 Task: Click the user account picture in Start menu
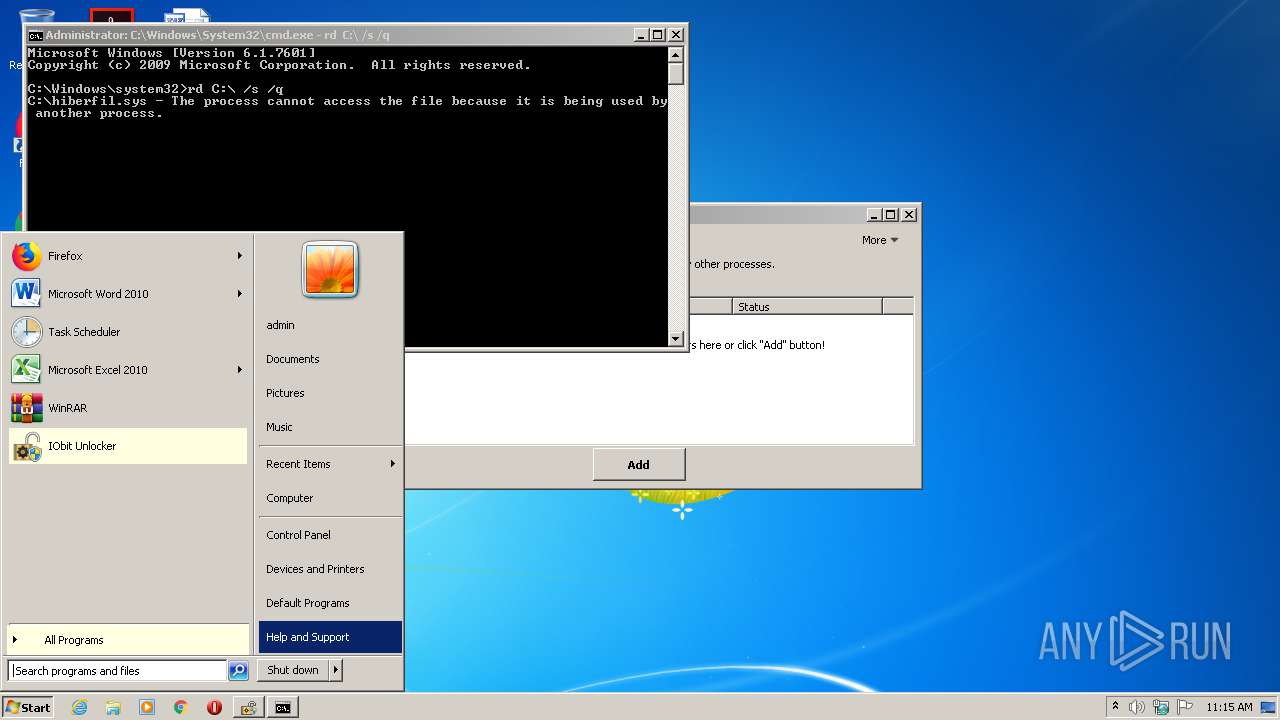(330, 269)
